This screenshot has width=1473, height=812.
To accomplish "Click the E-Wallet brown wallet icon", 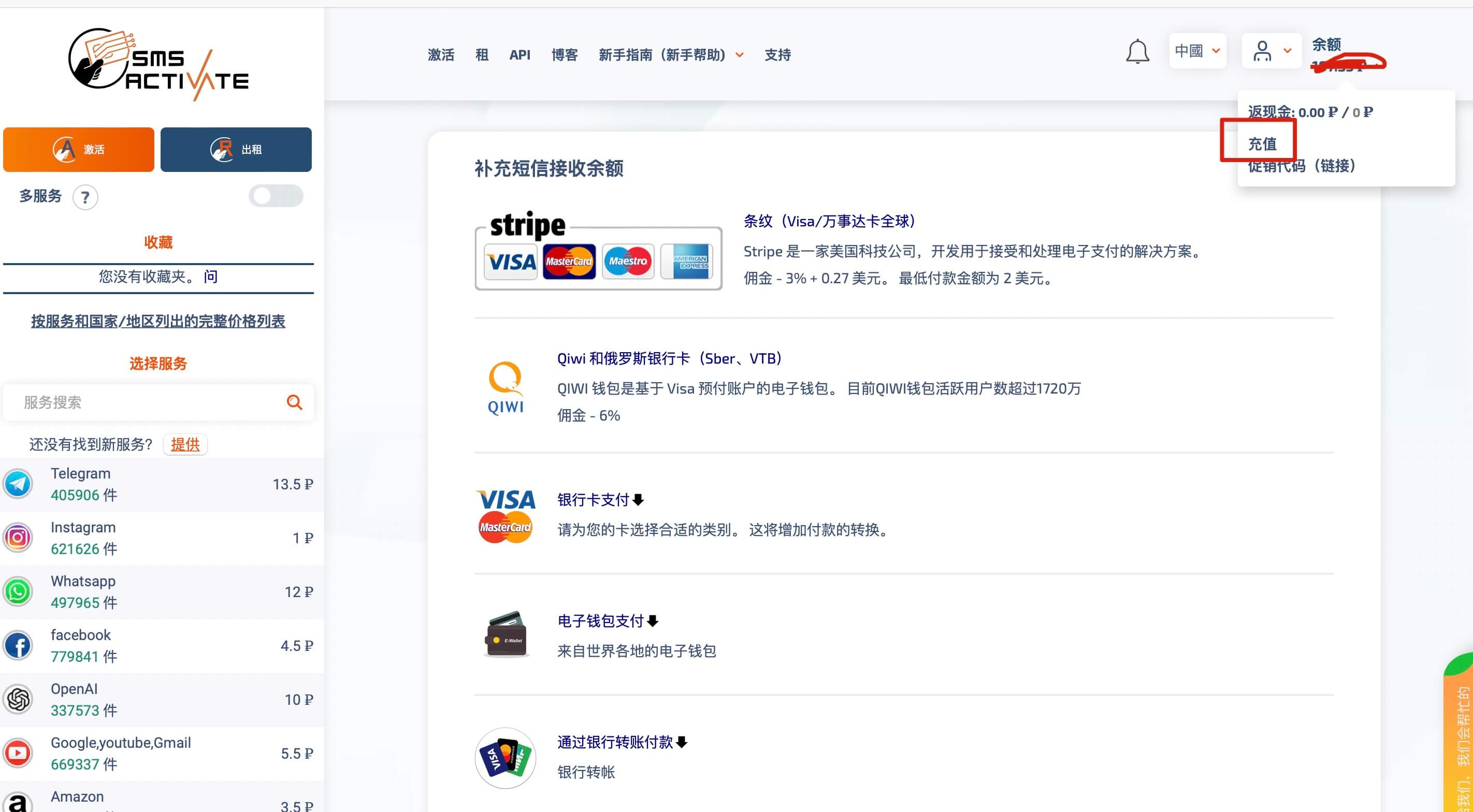I will point(506,635).
